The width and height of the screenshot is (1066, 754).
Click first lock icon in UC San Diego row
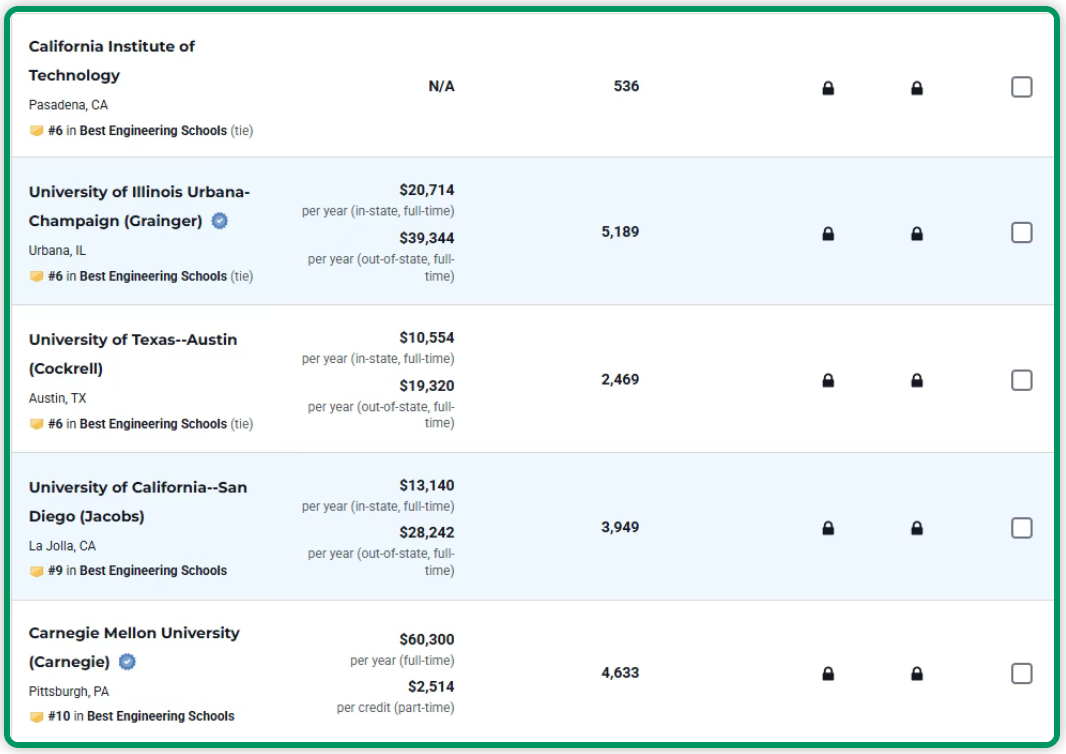click(x=828, y=528)
